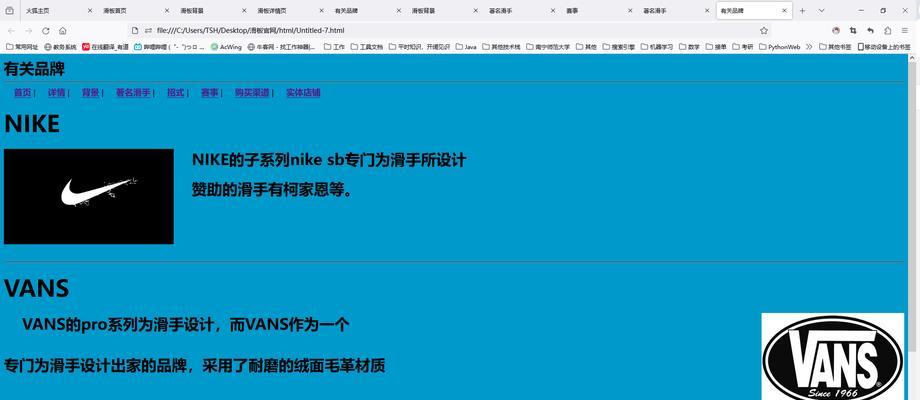920x400 pixels.
Task: Open the hamburger application menu
Action: [x=905, y=30]
